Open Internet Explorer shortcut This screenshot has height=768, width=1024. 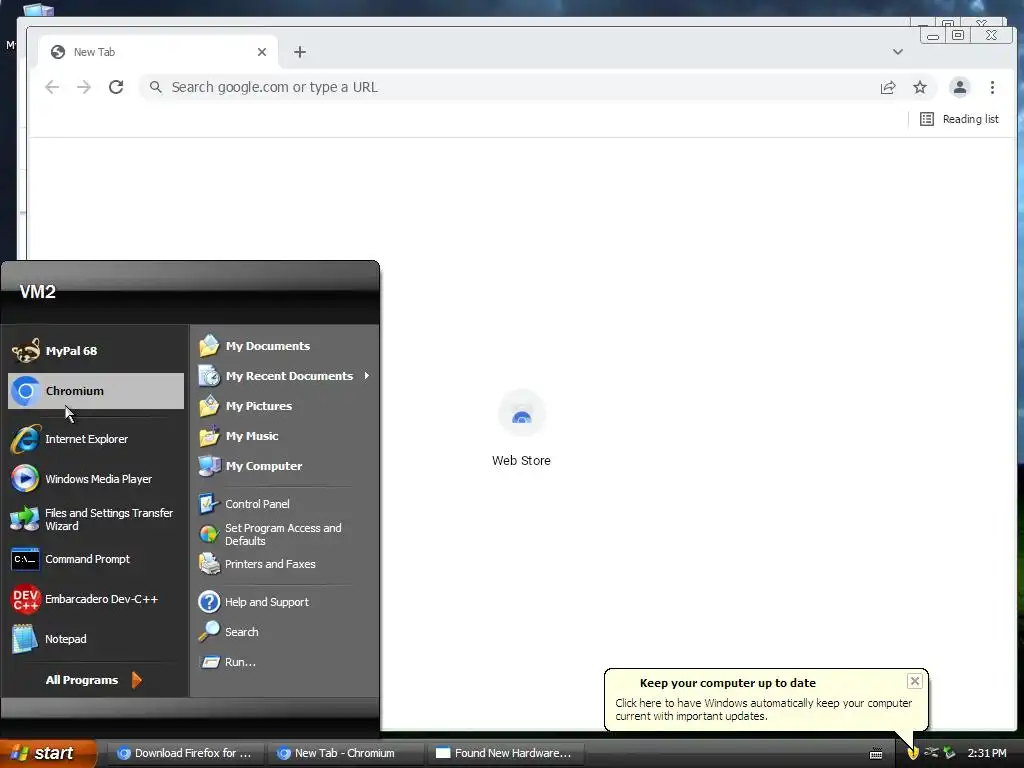pyautogui.click(x=95, y=439)
